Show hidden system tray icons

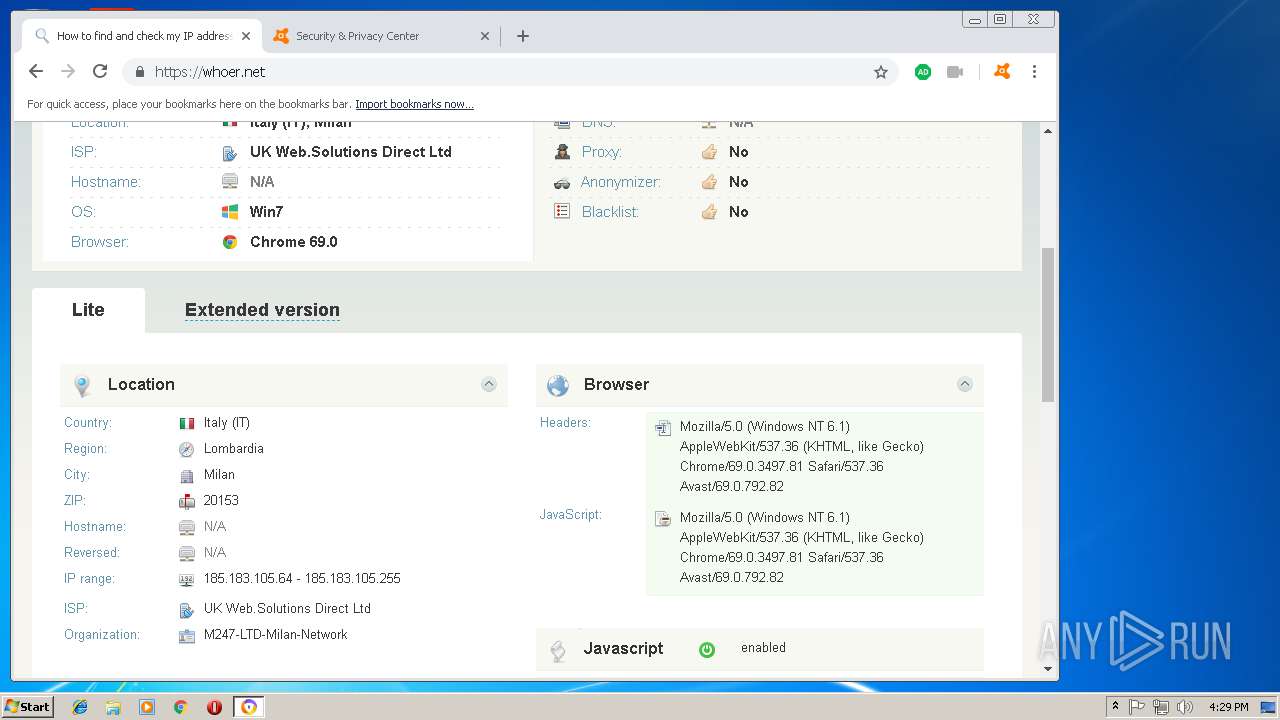1115,707
